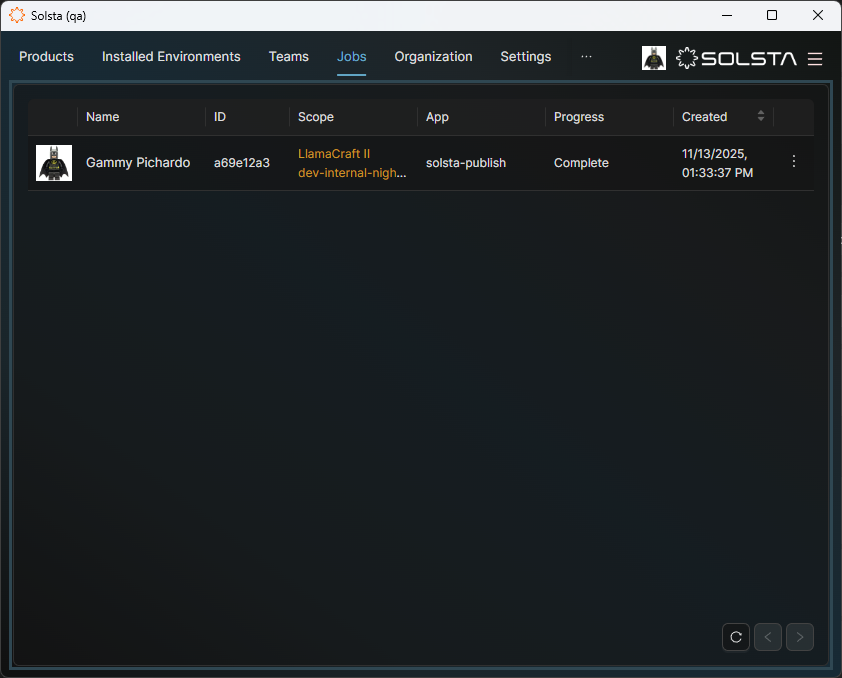The height and width of the screenshot is (678, 842).
Task: Open the Settings tab
Action: (x=525, y=57)
